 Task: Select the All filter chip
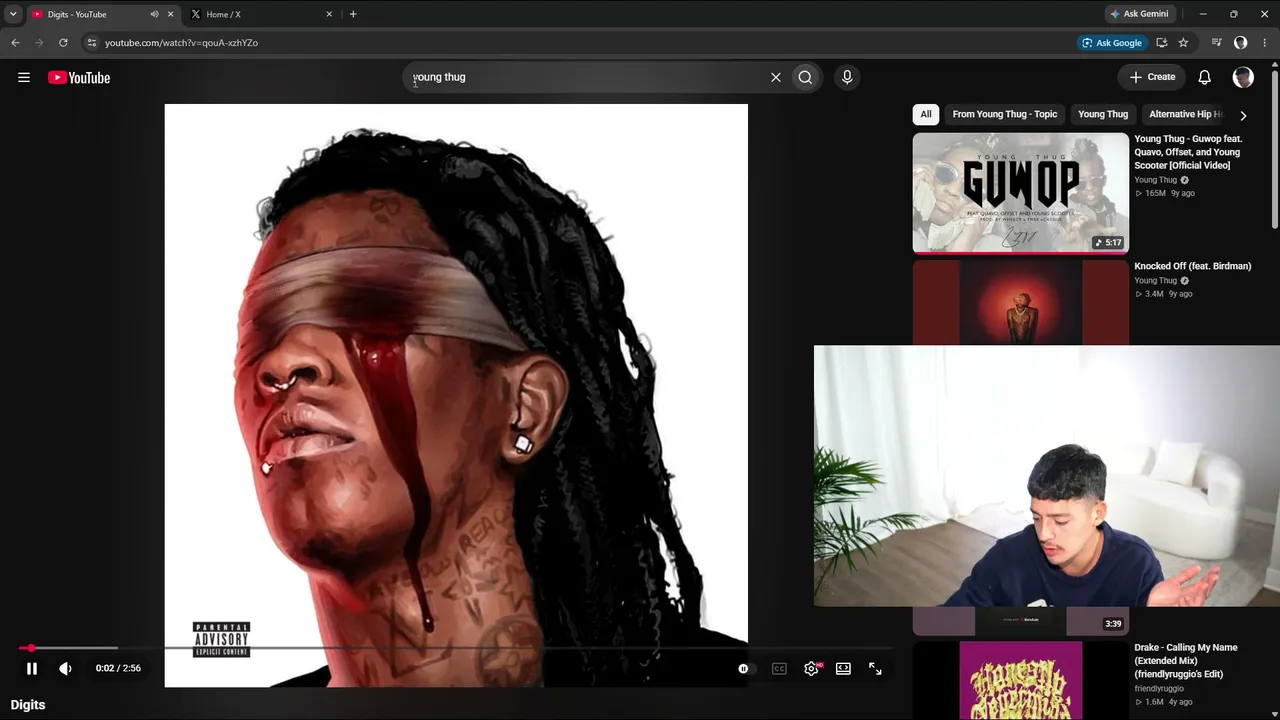[926, 114]
